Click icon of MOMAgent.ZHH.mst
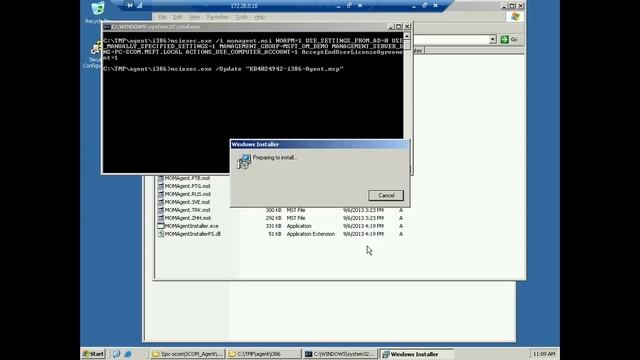This screenshot has width=640, height=360. [x=161, y=218]
